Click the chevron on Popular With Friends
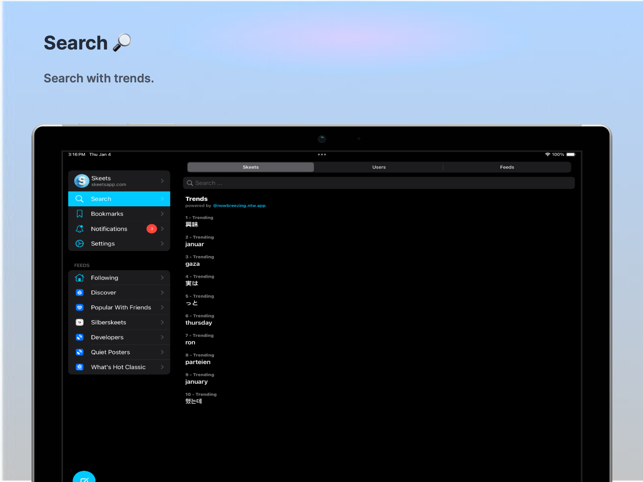Viewport: 643px width, 482px height. click(x=162, y=307)
